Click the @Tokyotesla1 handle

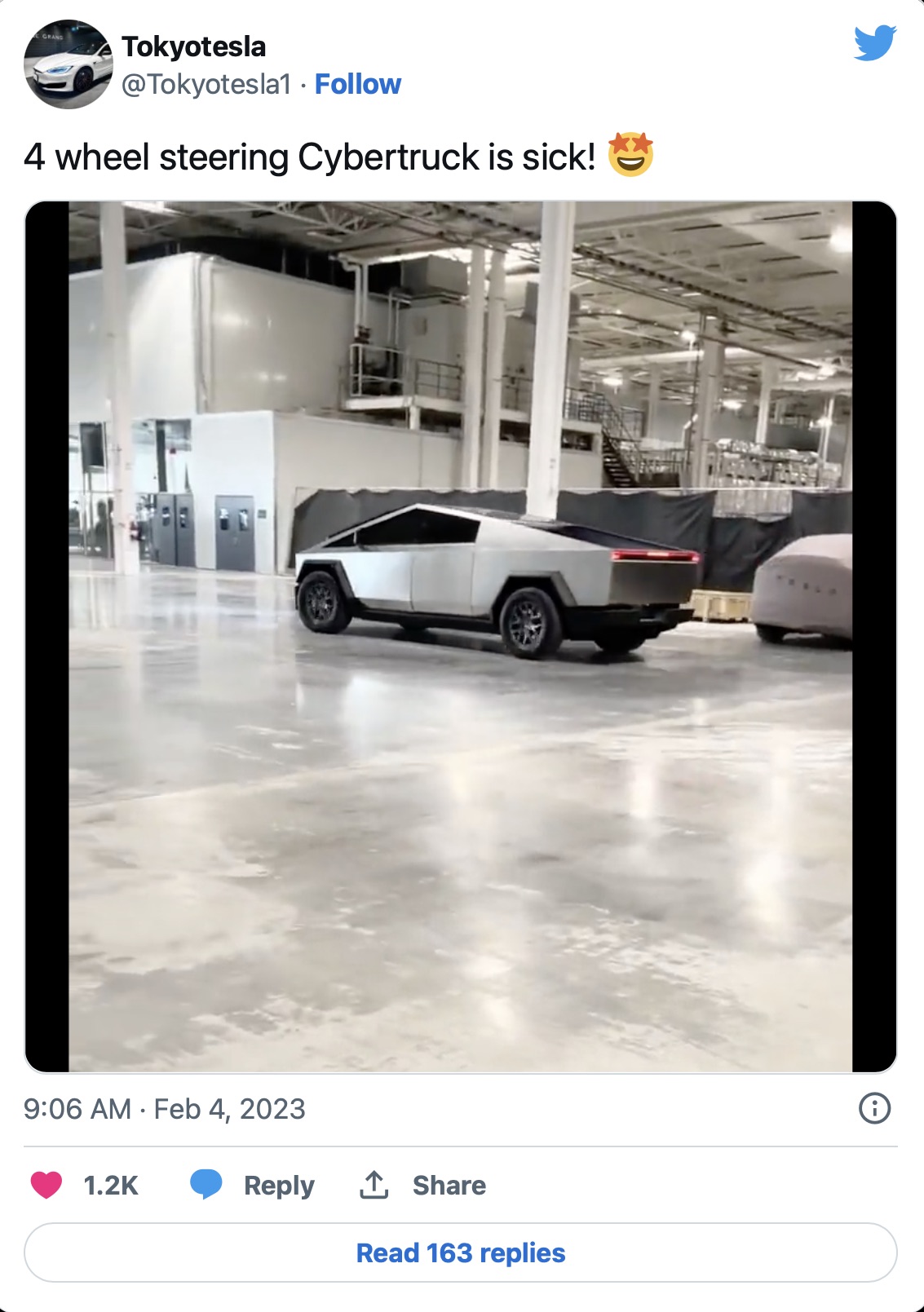click(x=206, y=84)
